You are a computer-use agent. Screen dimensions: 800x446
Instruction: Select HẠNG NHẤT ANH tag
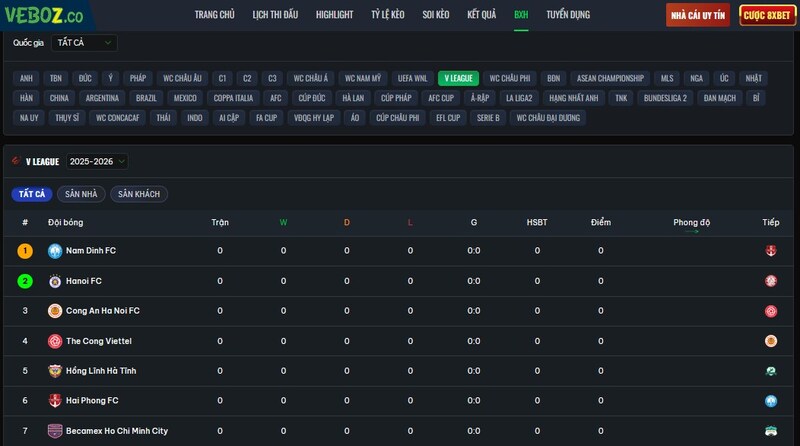(573, 98)
